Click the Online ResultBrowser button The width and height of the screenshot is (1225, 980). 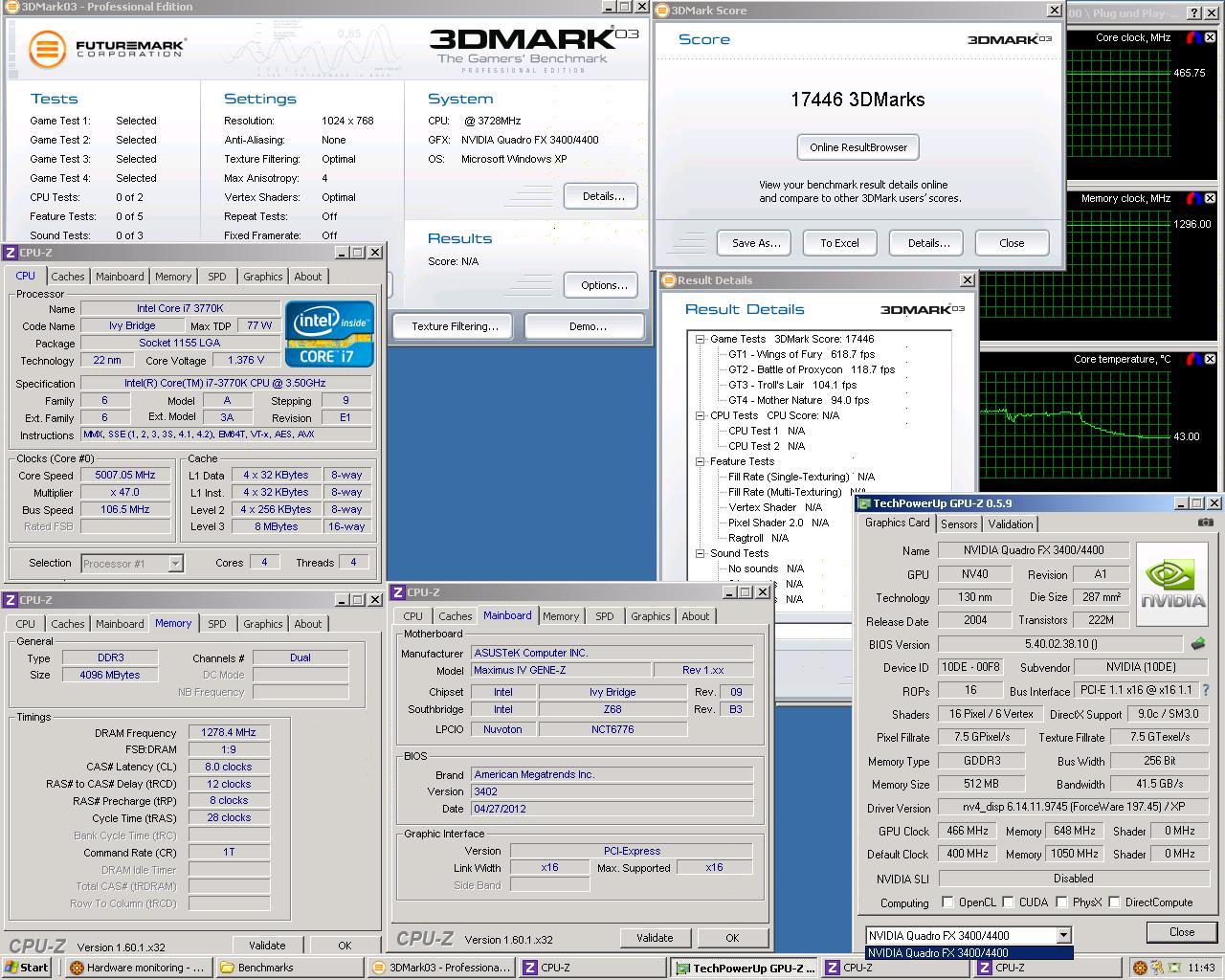(x=858, y=147)
